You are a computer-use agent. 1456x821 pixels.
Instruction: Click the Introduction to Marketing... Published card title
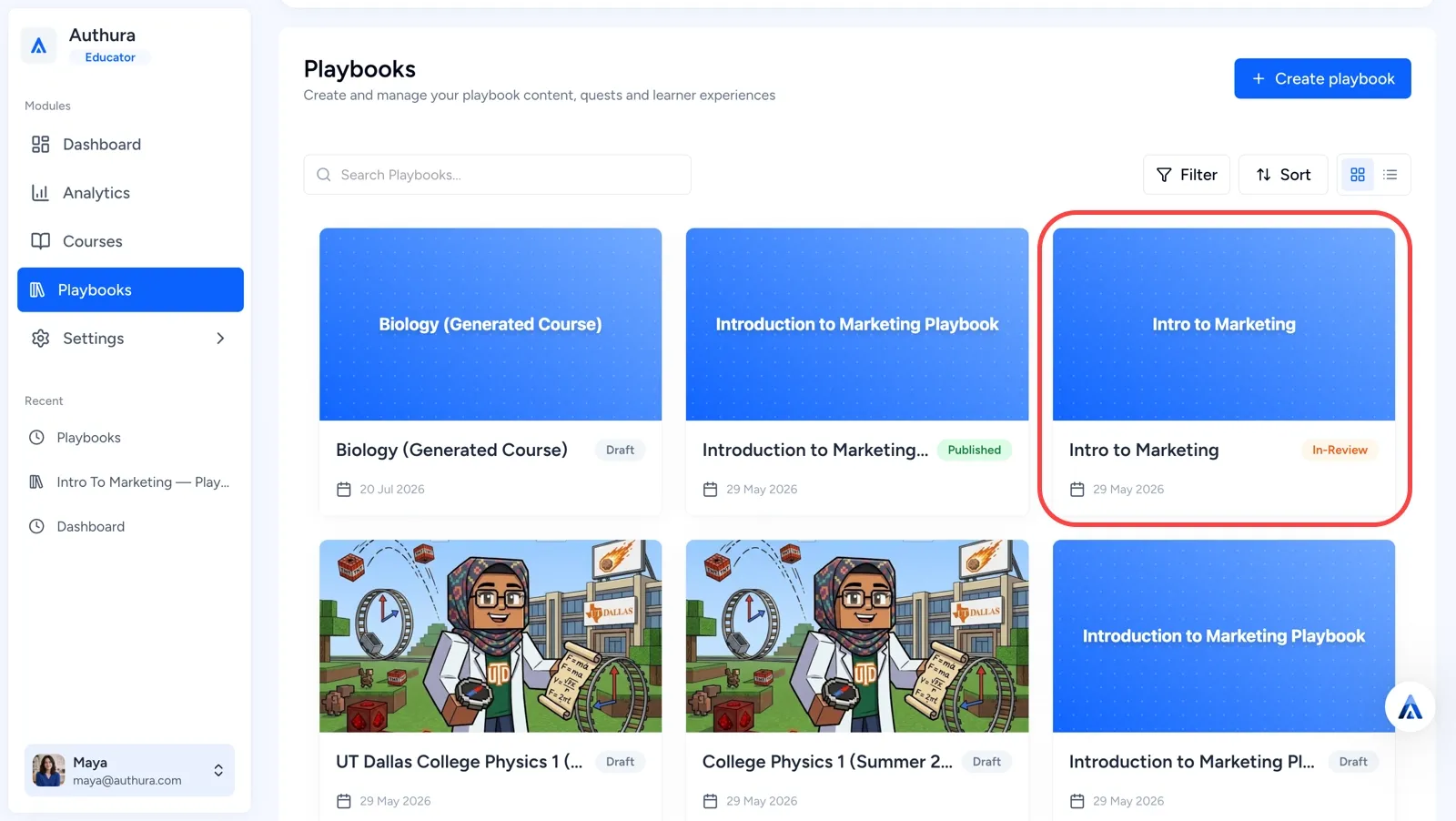[815, 450]
